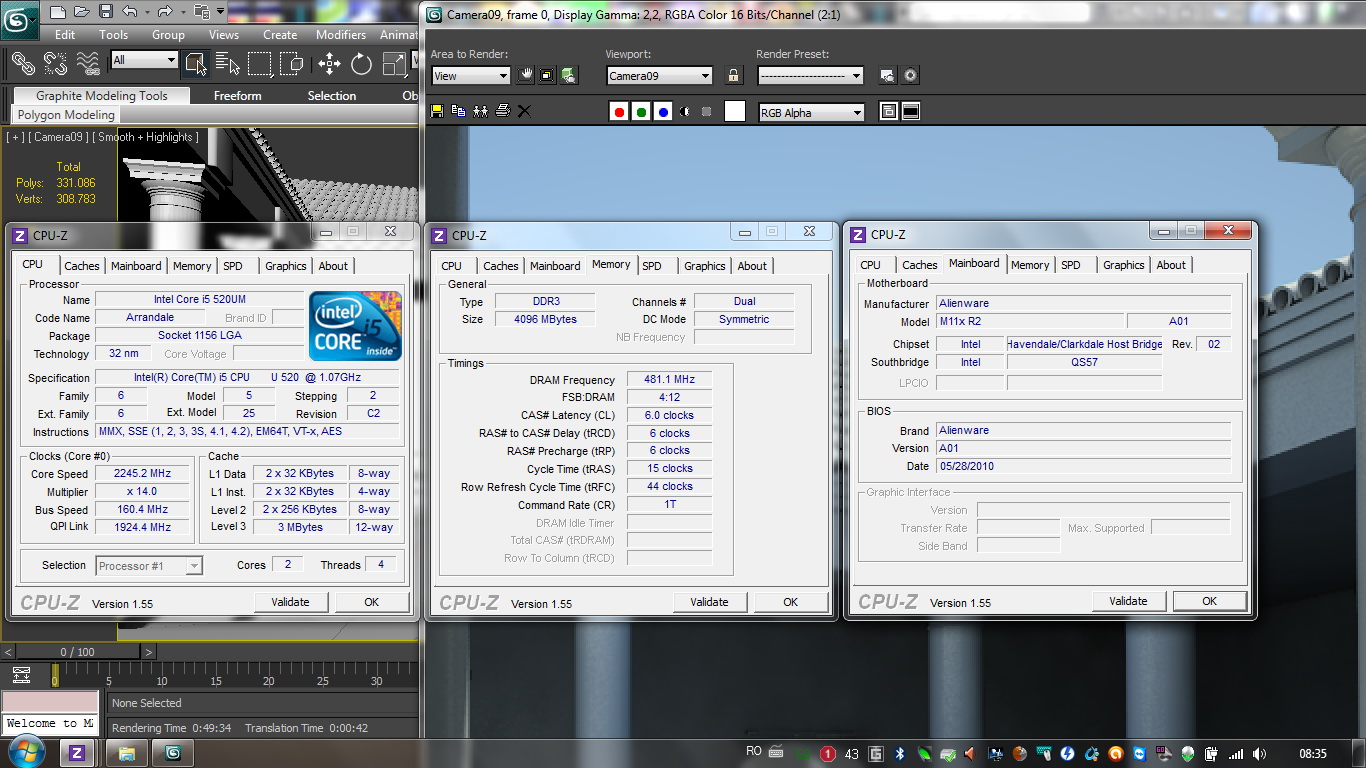
Task: Activate the Select and Rotate tool
Action: tap(361, 64)
